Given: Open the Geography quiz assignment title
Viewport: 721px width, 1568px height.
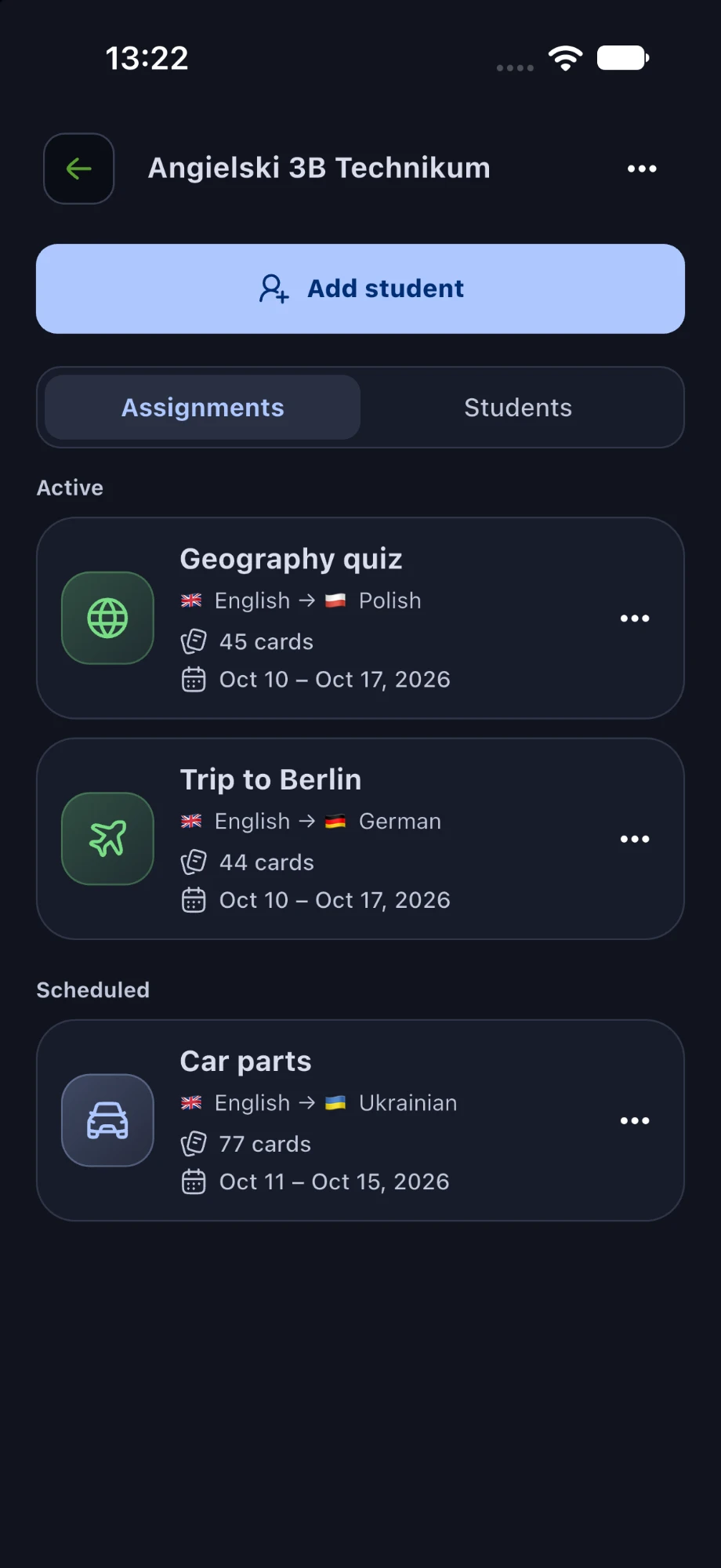Looking at the screenshot, I should click(x=291, y=560).
